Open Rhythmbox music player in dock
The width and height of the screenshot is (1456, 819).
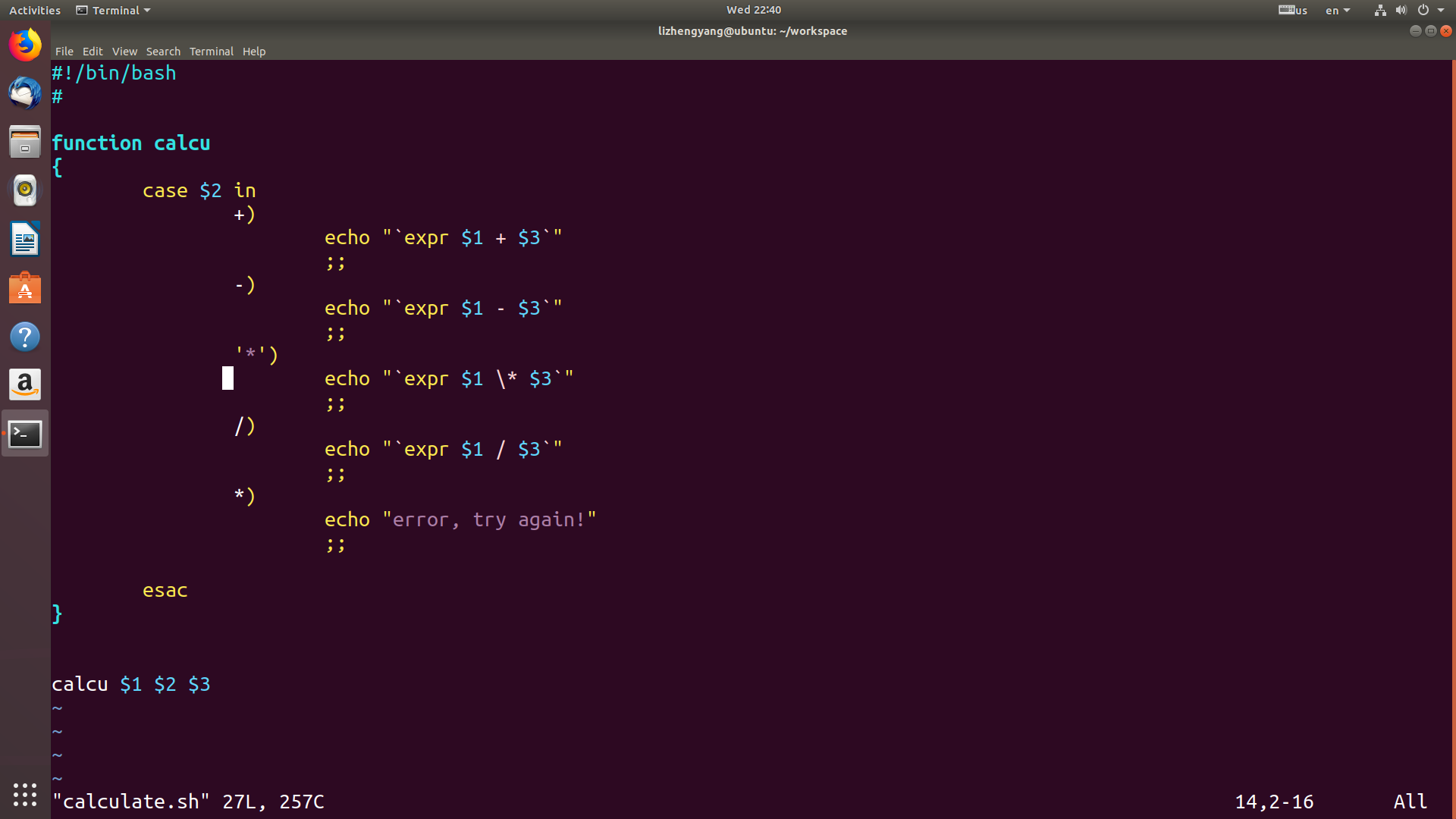click(25, 190)
